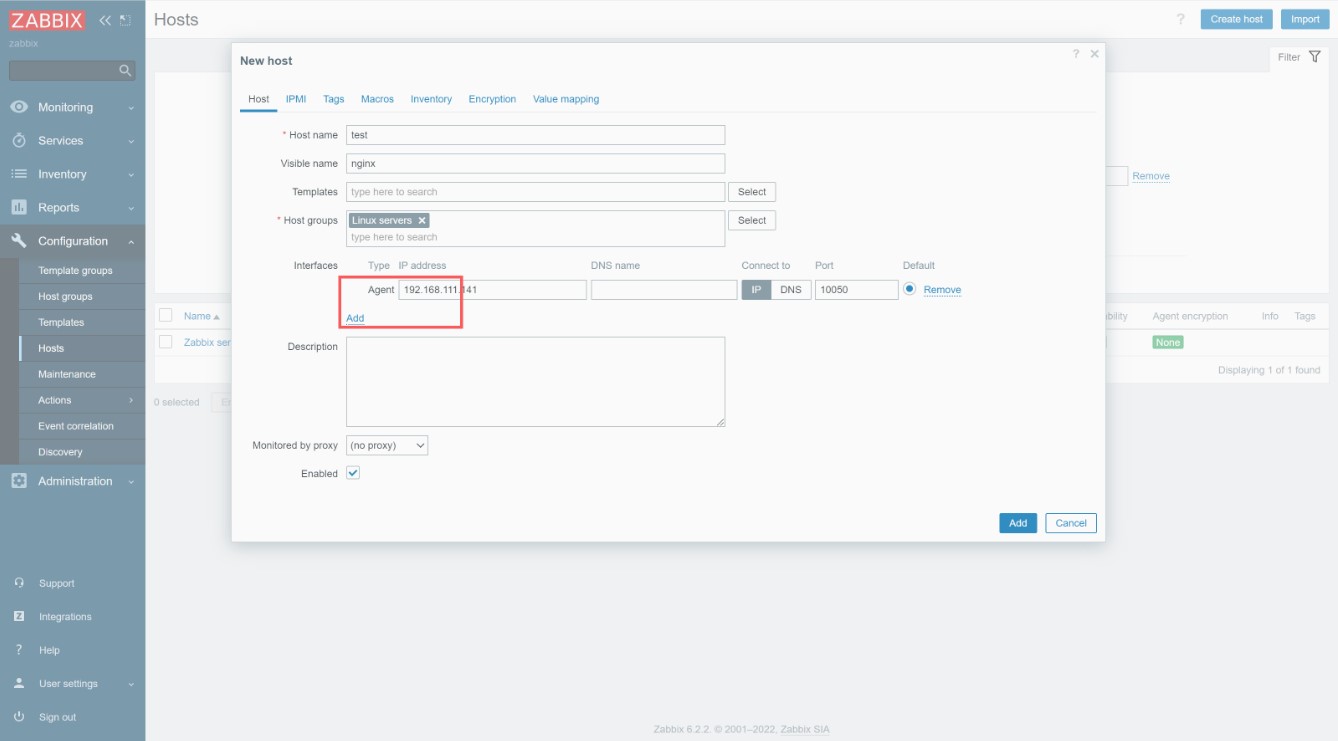Image resolution: width=1338 pixels, height=741 pixels.
Task: Open Event correlation in the sidebar
Action: pos(76,426)
